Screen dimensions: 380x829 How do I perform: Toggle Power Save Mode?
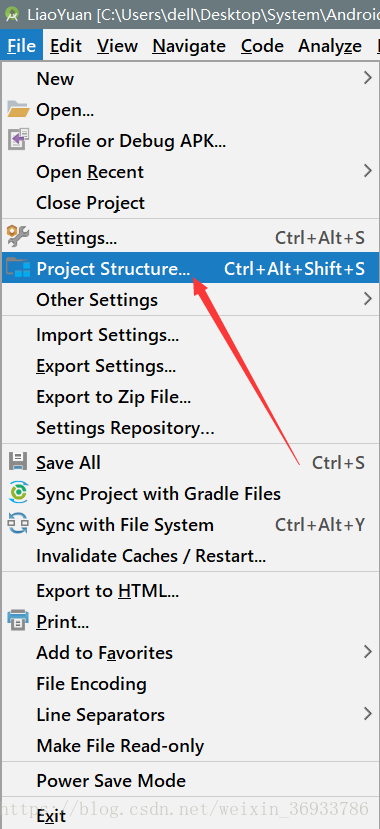coord(190,781)
